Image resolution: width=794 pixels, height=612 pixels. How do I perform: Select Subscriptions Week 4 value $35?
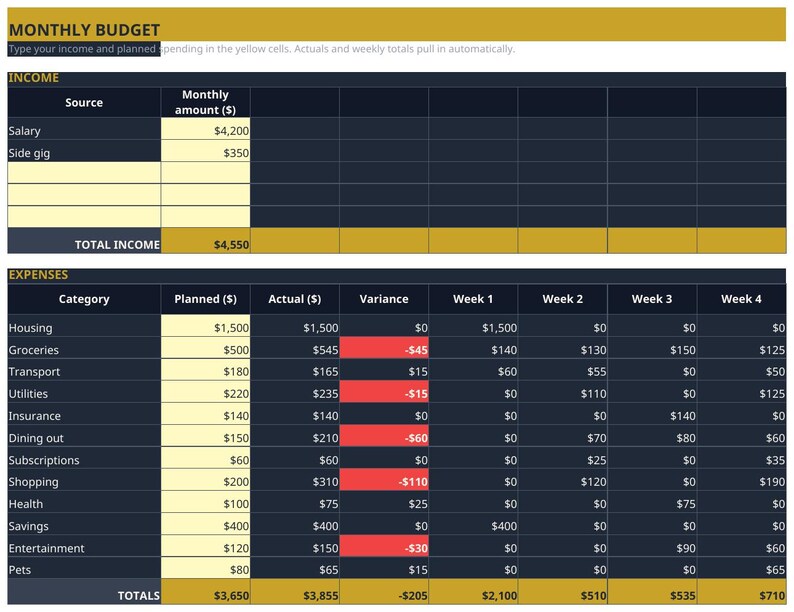741,458
